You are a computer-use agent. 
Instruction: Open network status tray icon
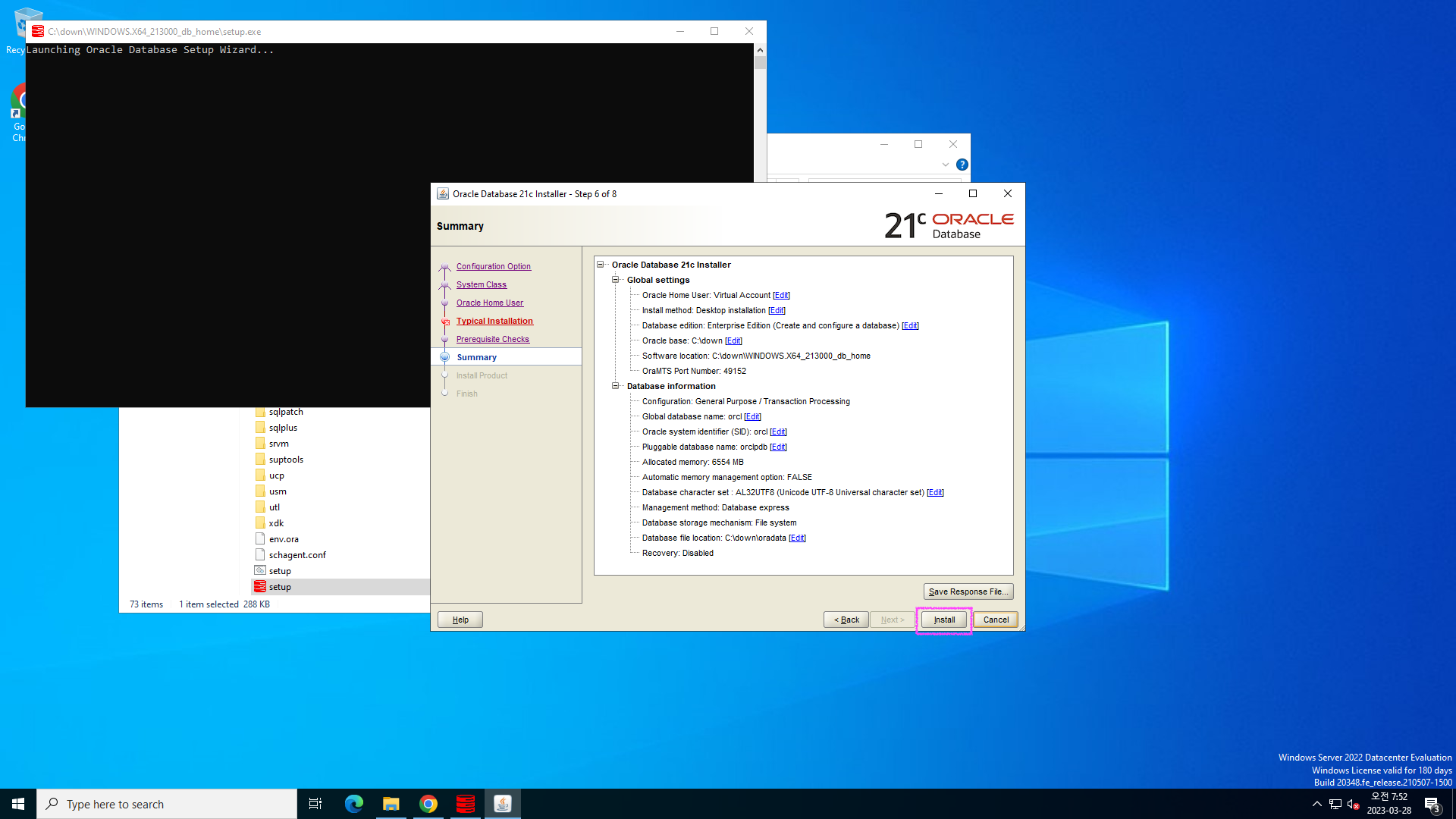tap(1335, 804)
